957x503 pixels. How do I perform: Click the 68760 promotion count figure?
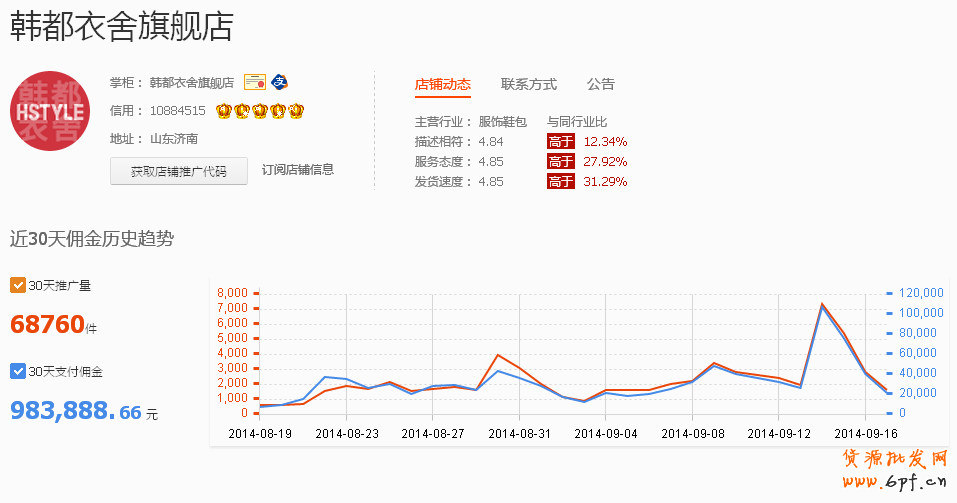click(47, 325)
